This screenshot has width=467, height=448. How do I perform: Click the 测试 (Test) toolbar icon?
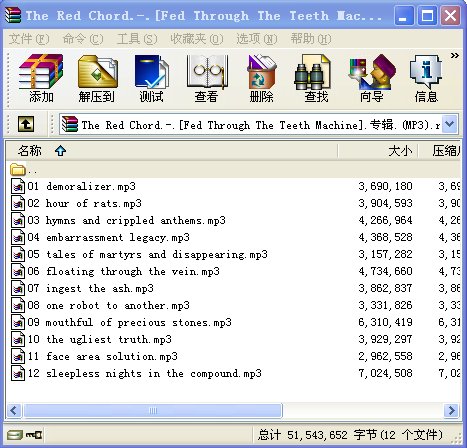tap(152, 78)
